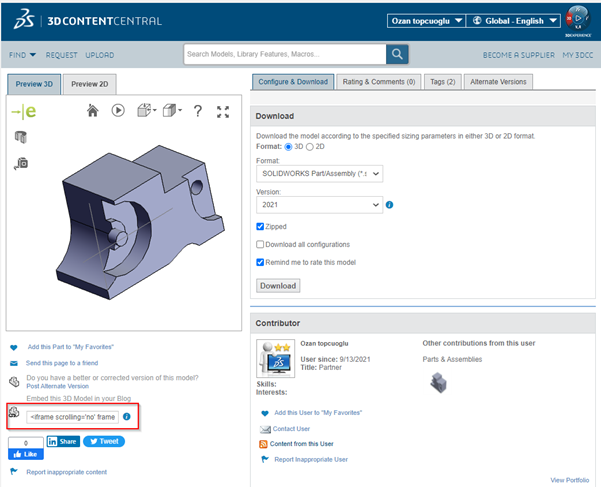Uncheck the Zipped checkbox
Viewport: 601px width, 487px height.
[x=261, y=227]
